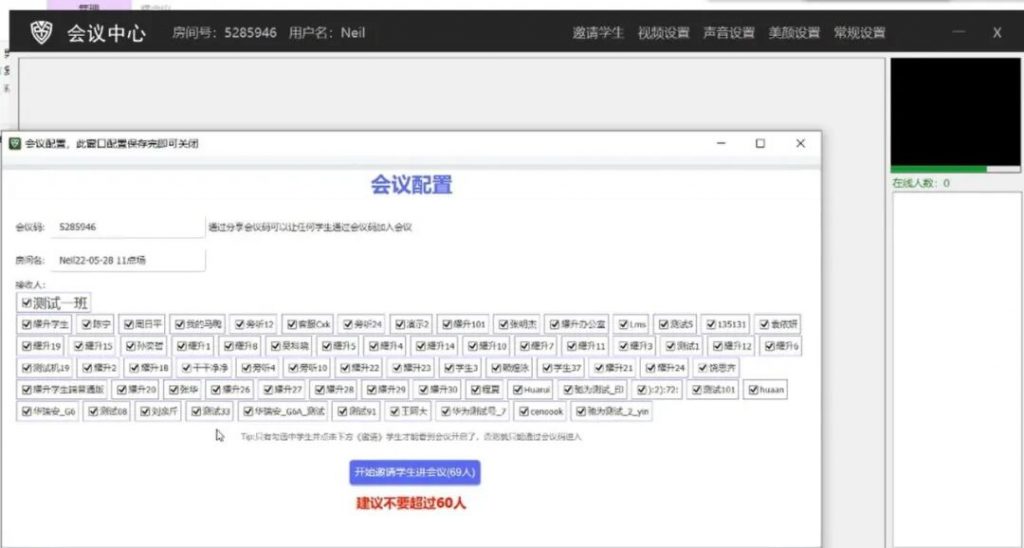Uncheck the Lms checkbox

pyautogui.click(x=623, y=324)
